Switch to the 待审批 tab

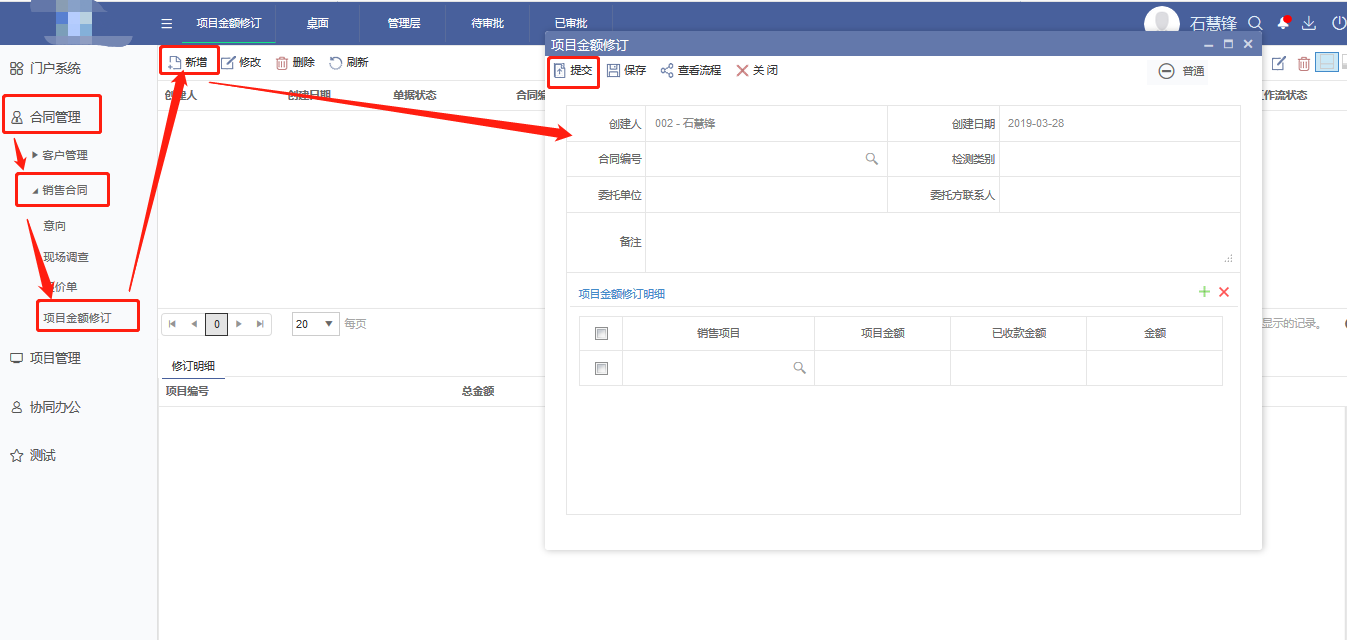click(487, 22)
